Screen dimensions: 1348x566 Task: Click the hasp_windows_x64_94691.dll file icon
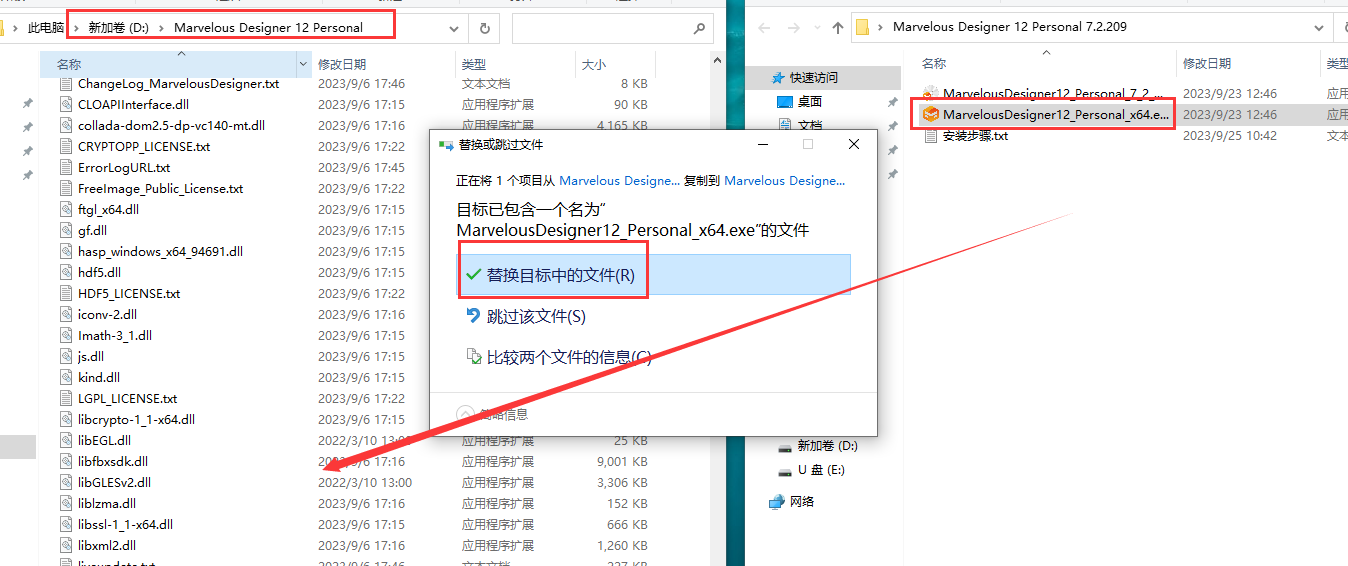pos(67,252)
